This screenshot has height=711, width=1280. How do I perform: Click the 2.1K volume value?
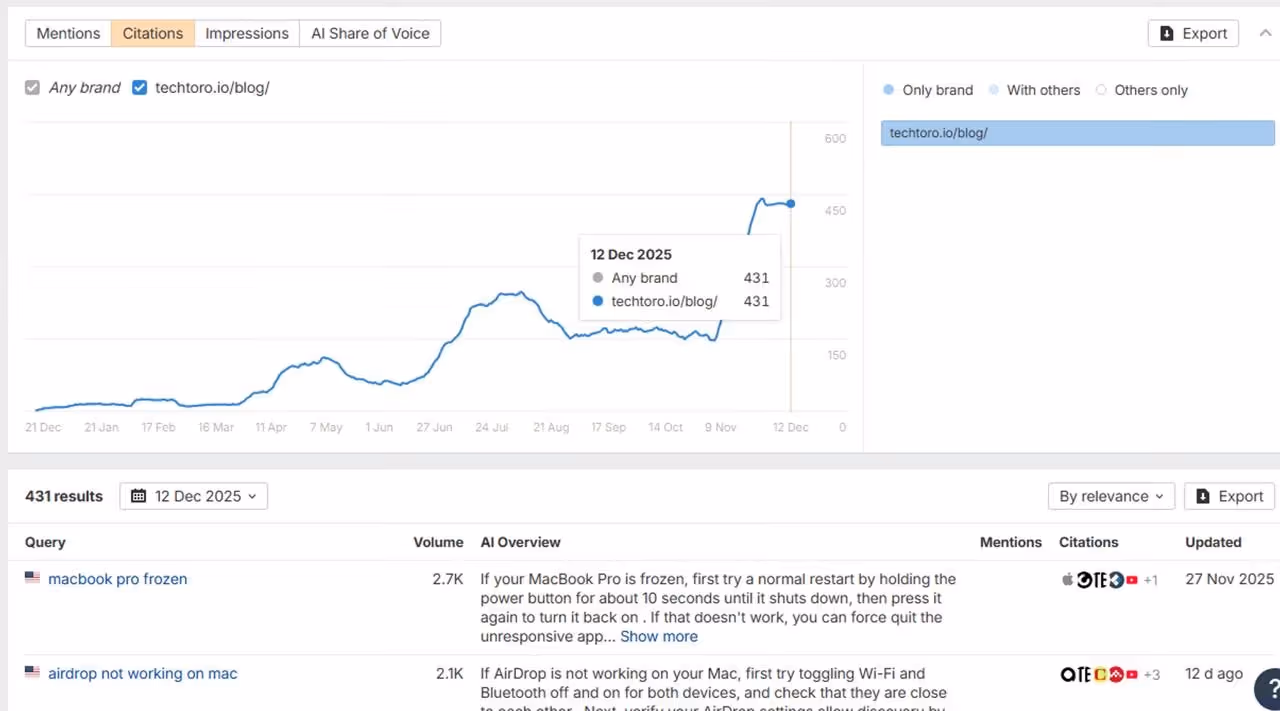[449, 674]
